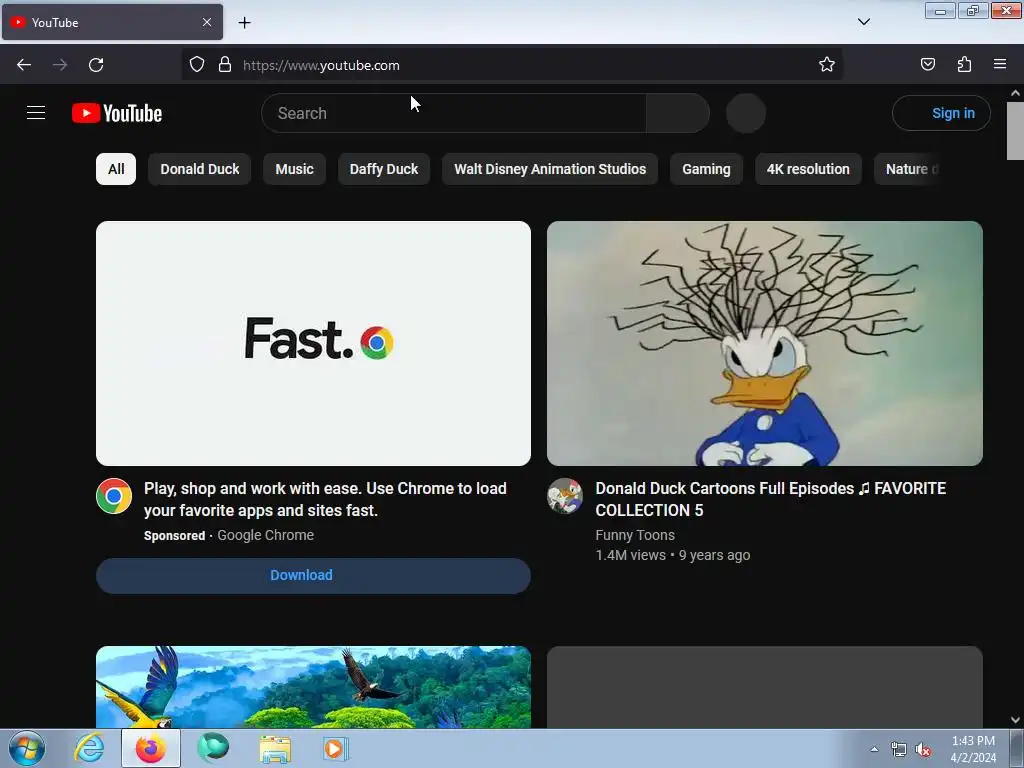This screenshot has width=1024, height=768.
Task: Open the Firefox extensions puzzle icon
Action: tap(964, 65)
